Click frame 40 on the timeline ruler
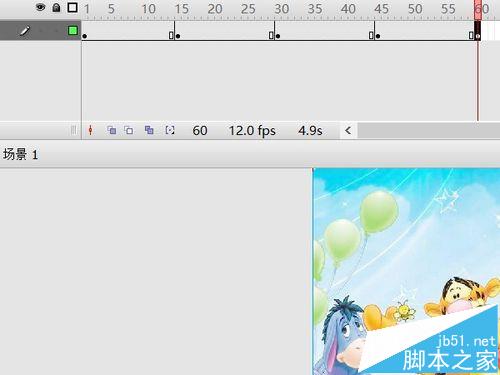500x375 pixels. (x=348, y=9)
